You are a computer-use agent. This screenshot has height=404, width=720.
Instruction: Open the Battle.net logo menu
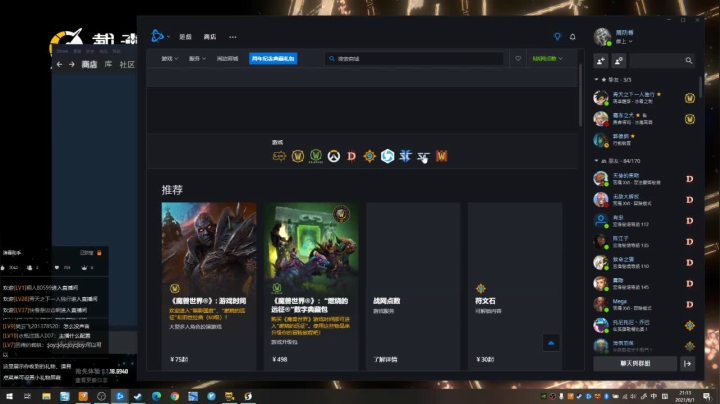[160, 36]
